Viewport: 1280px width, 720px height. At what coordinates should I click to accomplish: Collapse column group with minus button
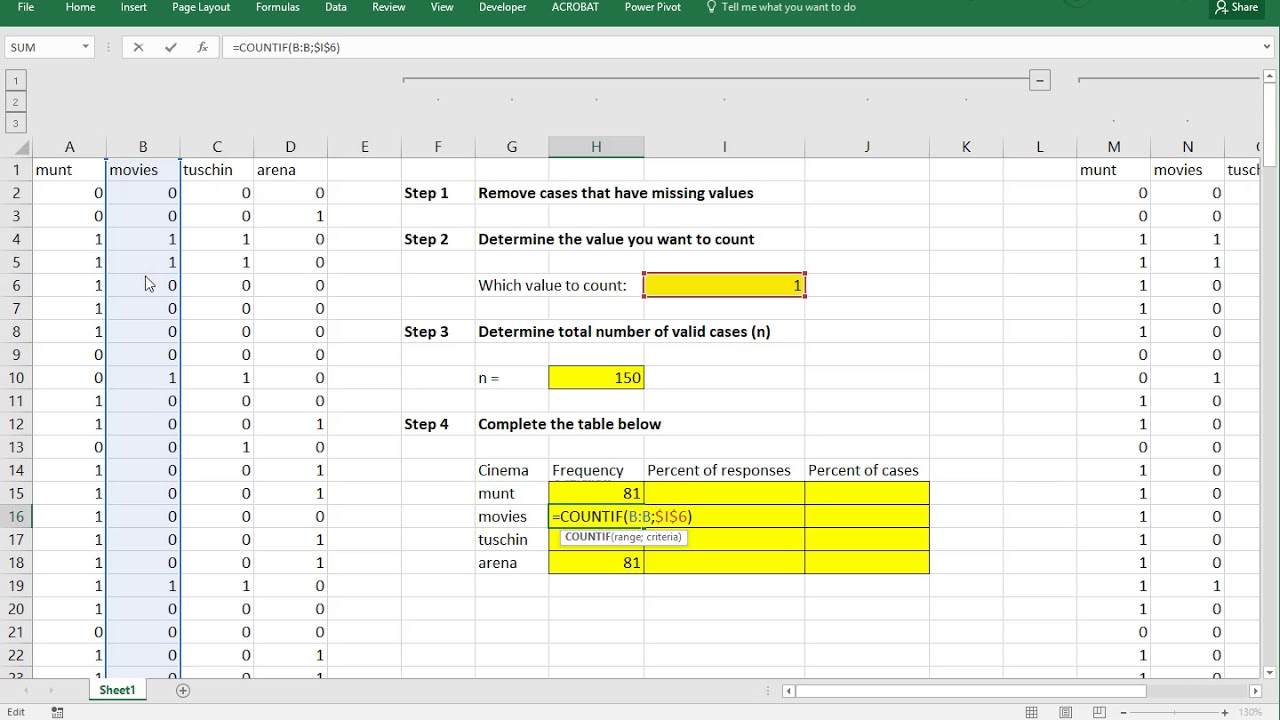1040,80
